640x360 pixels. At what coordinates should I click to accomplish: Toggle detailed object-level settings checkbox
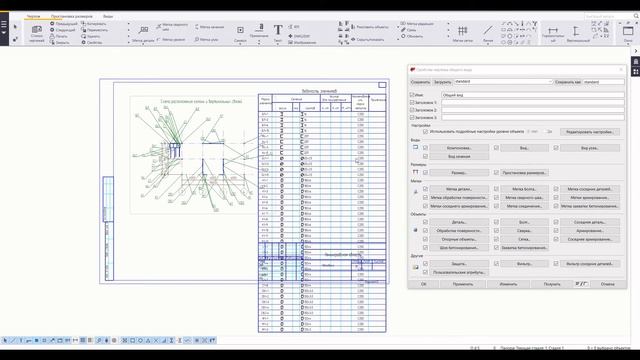[425, 132]
